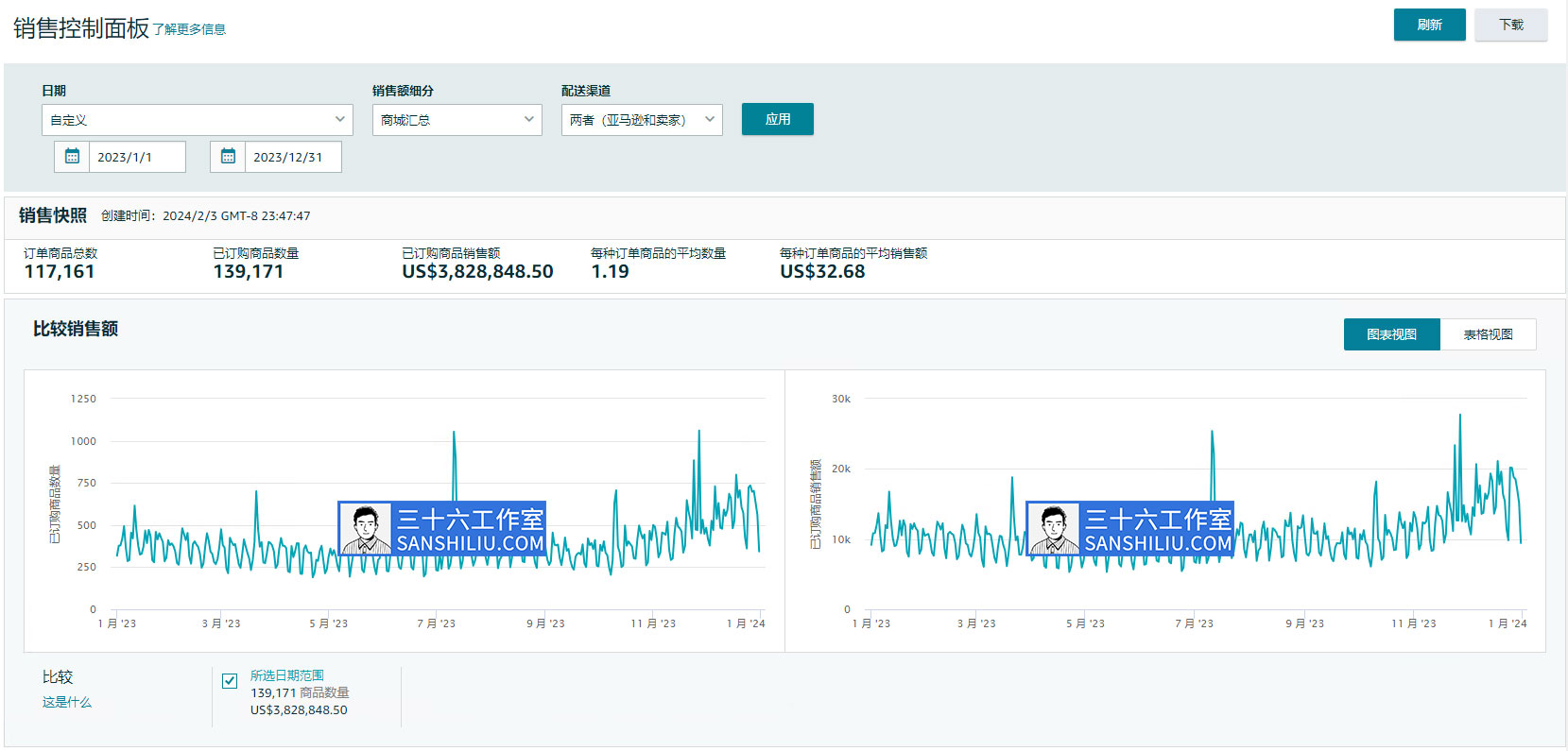Click the creation time 2024/2/3 GMT-8 23:47:47
Screen dimensions: 1568x751
tap(236, 215)
